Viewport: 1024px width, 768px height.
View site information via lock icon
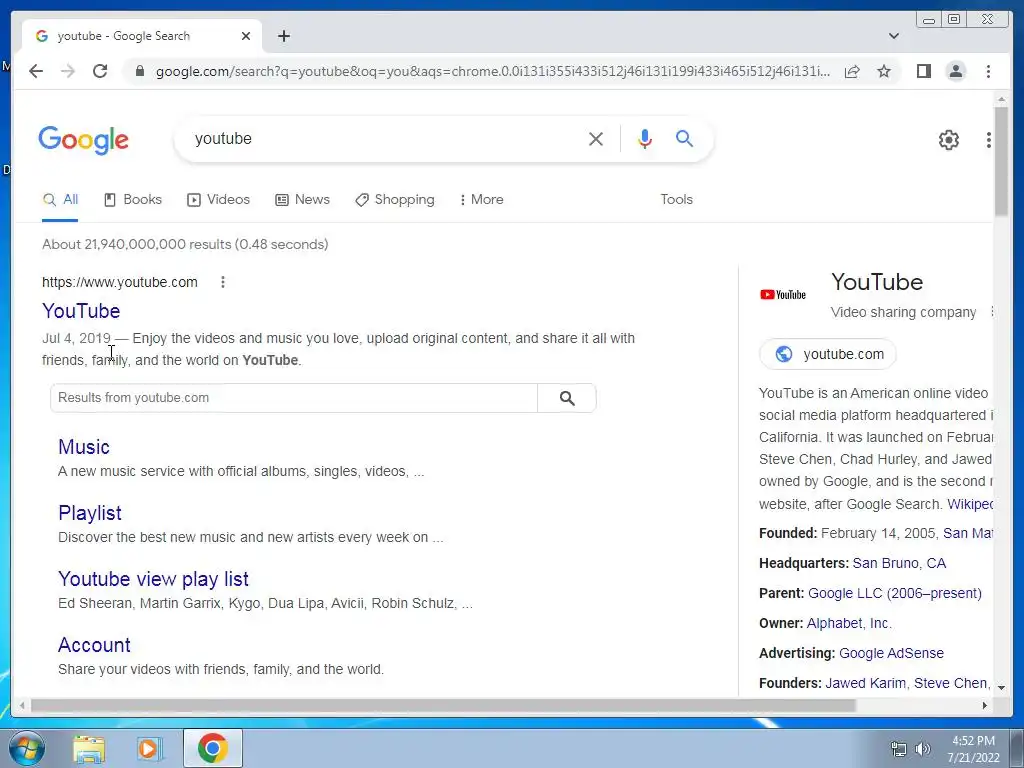point(139,71)
